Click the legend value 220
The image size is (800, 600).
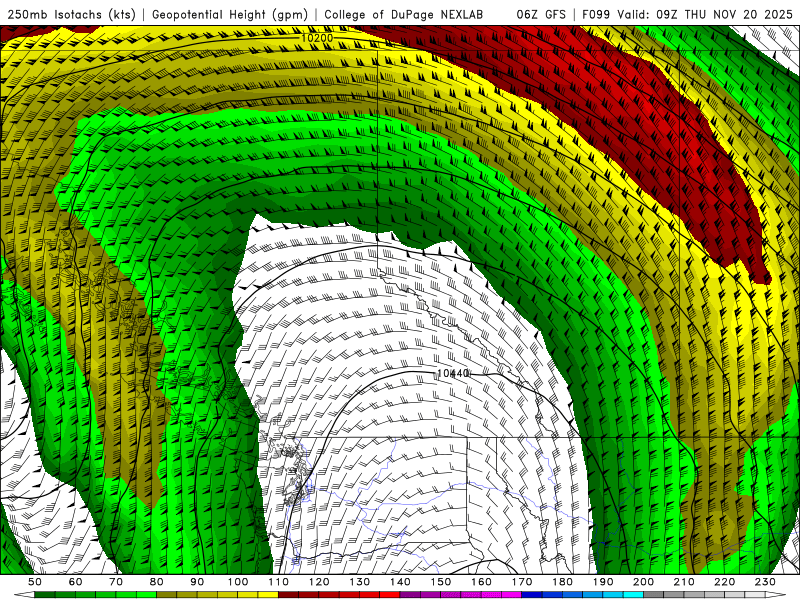click(x=724, y=582)
